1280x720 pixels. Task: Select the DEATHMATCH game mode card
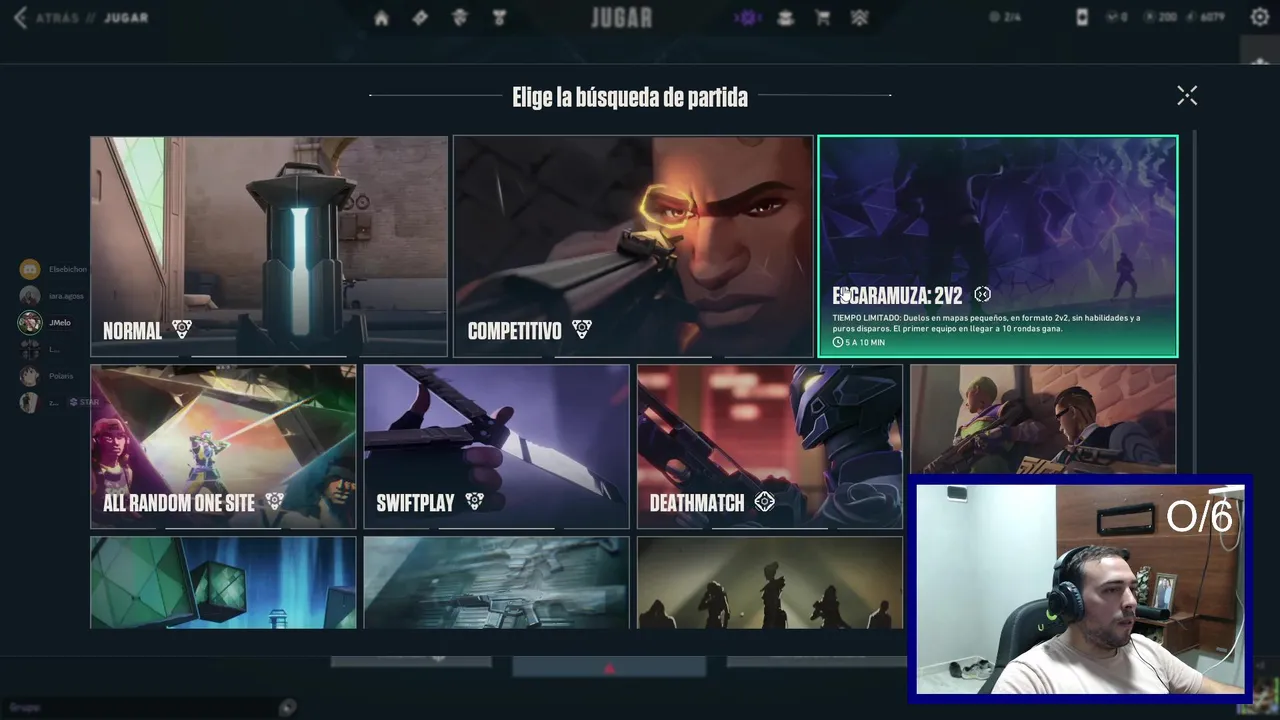pos(770,446)
